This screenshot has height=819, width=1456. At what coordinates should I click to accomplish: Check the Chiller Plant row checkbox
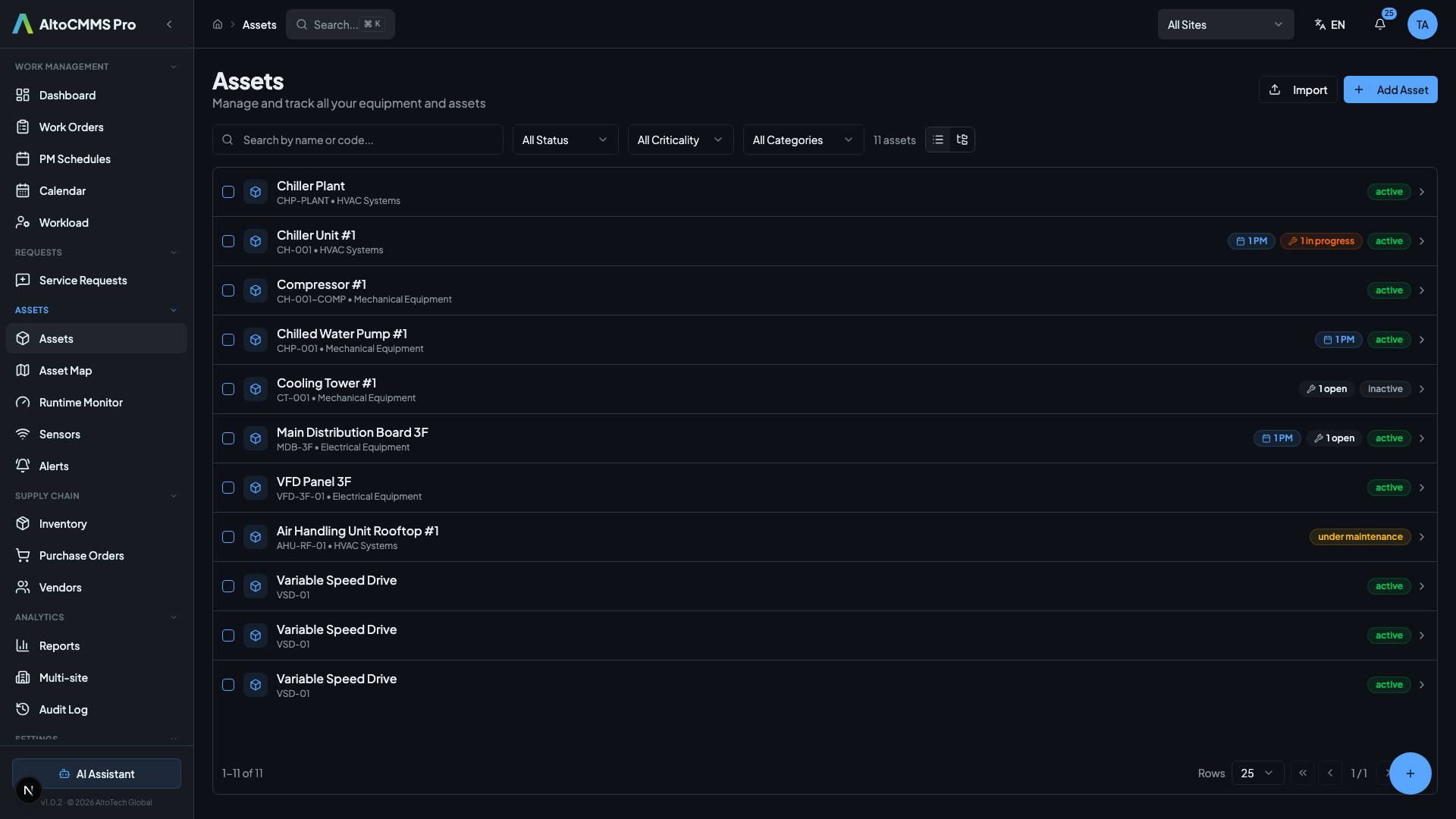(227, 192)
